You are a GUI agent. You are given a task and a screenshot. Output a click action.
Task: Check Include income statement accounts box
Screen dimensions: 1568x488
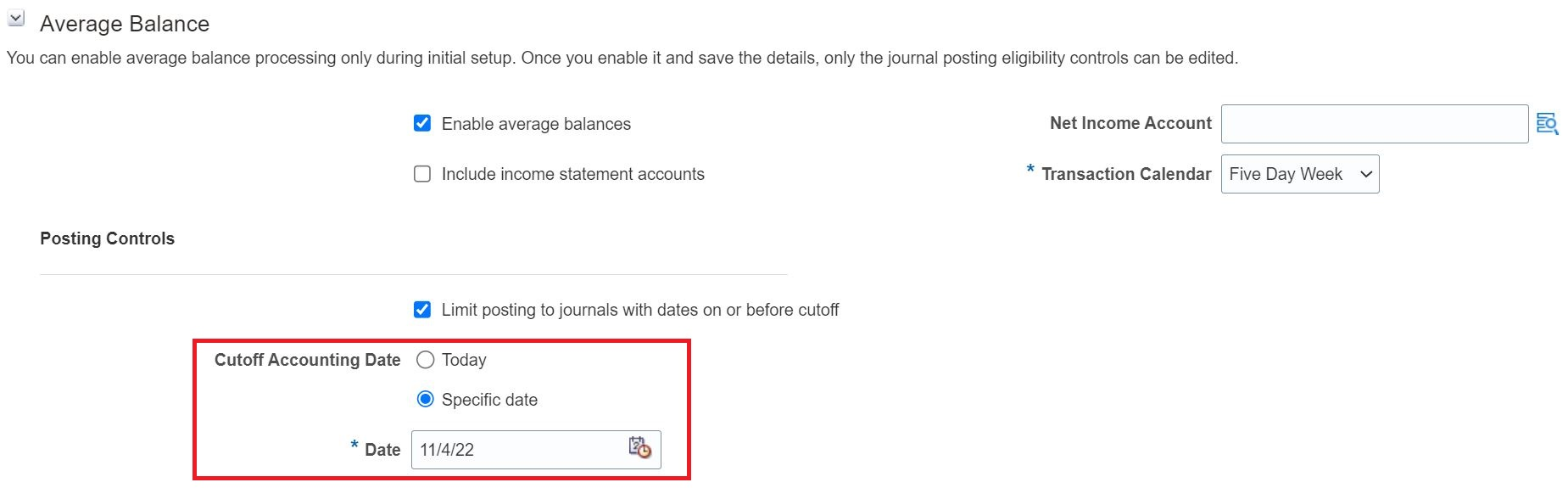[x=422, y=174]
